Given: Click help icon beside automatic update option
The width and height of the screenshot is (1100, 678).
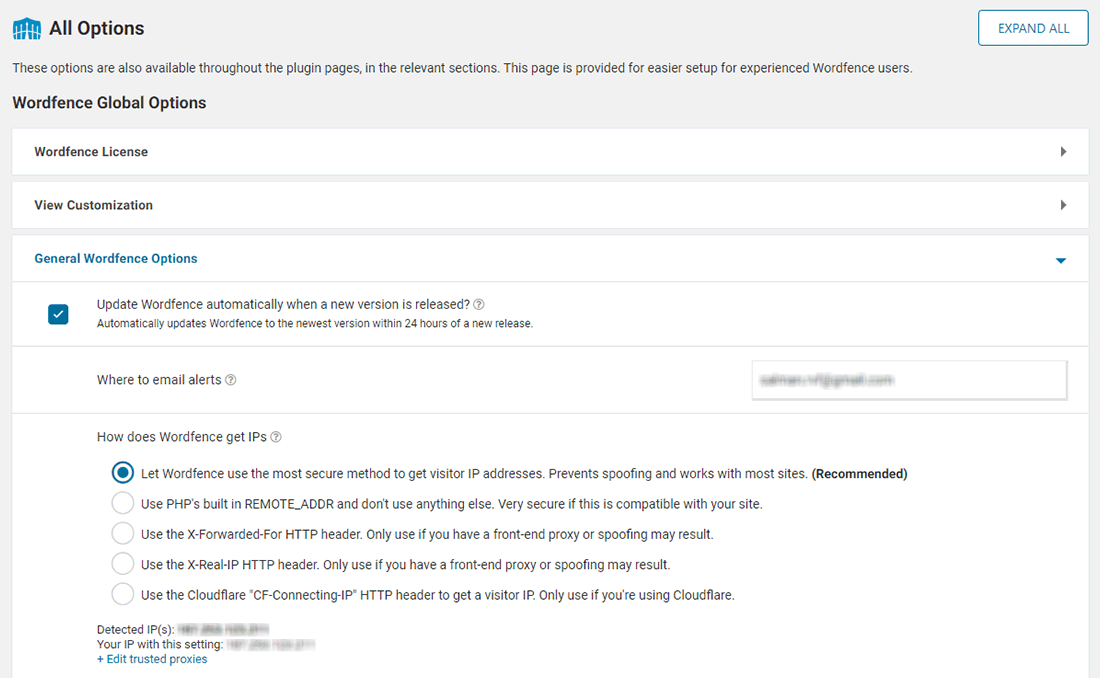Looking at the screenshot, I should pos(479,305).
